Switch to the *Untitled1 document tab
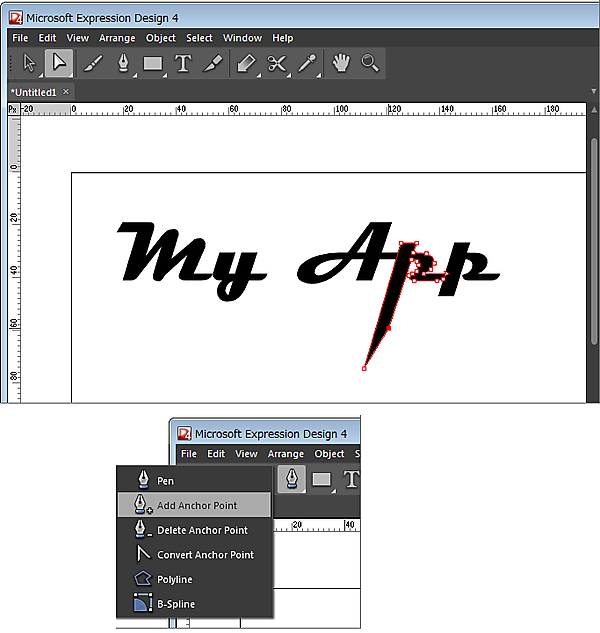 [x=33, y=92]
